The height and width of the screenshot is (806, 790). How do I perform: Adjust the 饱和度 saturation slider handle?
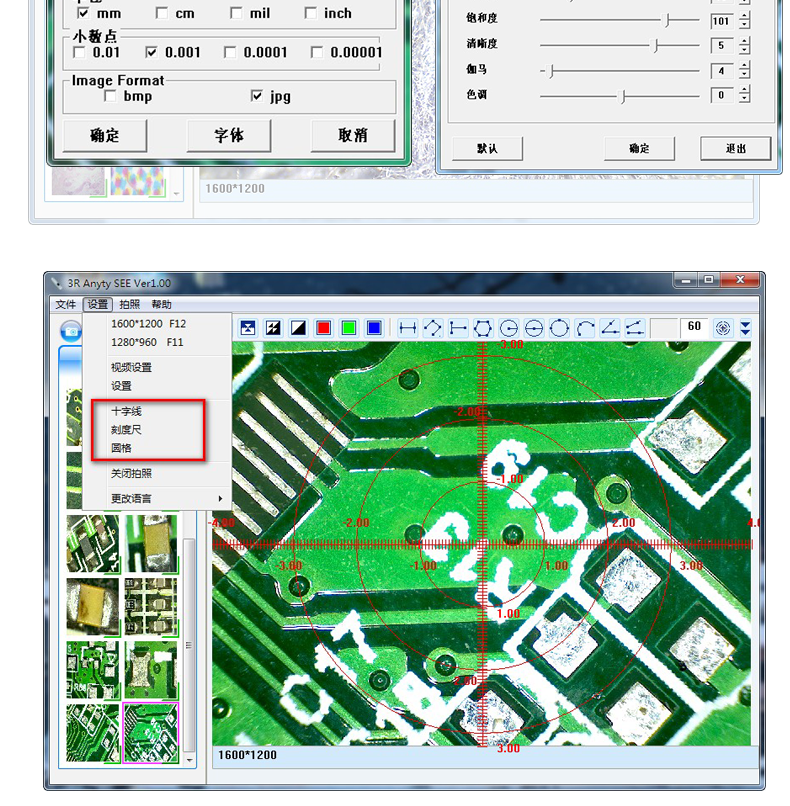[x=667, y=21]
